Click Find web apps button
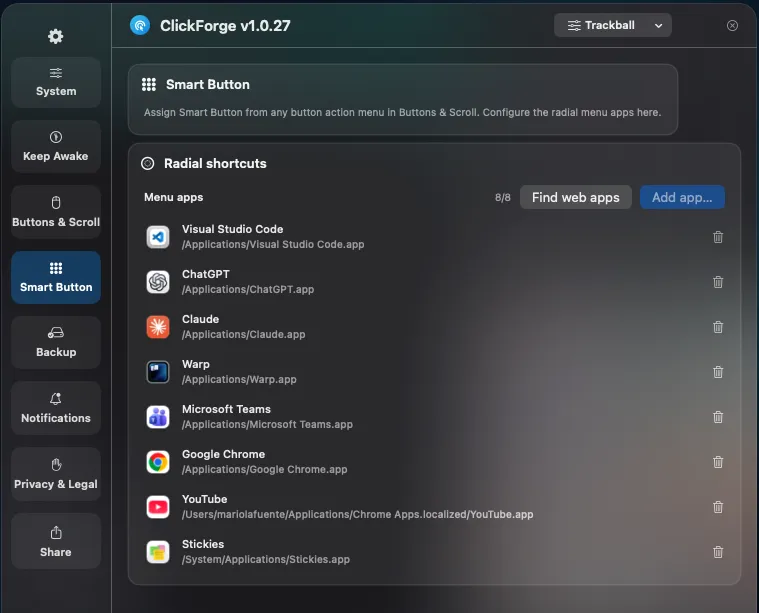This screenshot has width=759, height=613. coord(576,197)
